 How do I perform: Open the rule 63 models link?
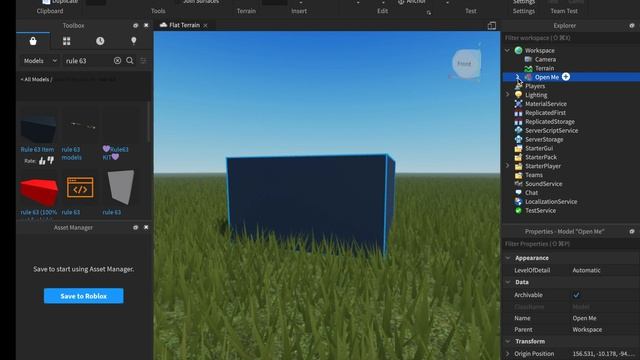point(72,153)
